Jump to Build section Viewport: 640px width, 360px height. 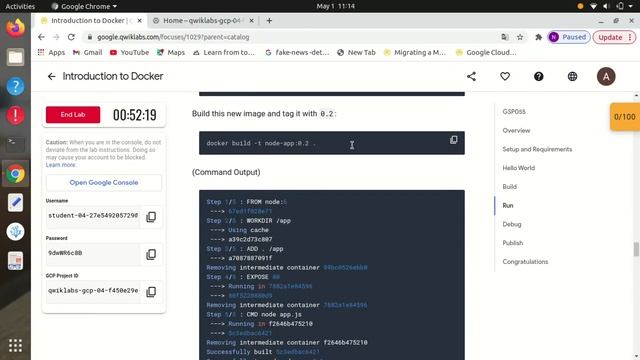pyautogui.click(x=510, y=187)
